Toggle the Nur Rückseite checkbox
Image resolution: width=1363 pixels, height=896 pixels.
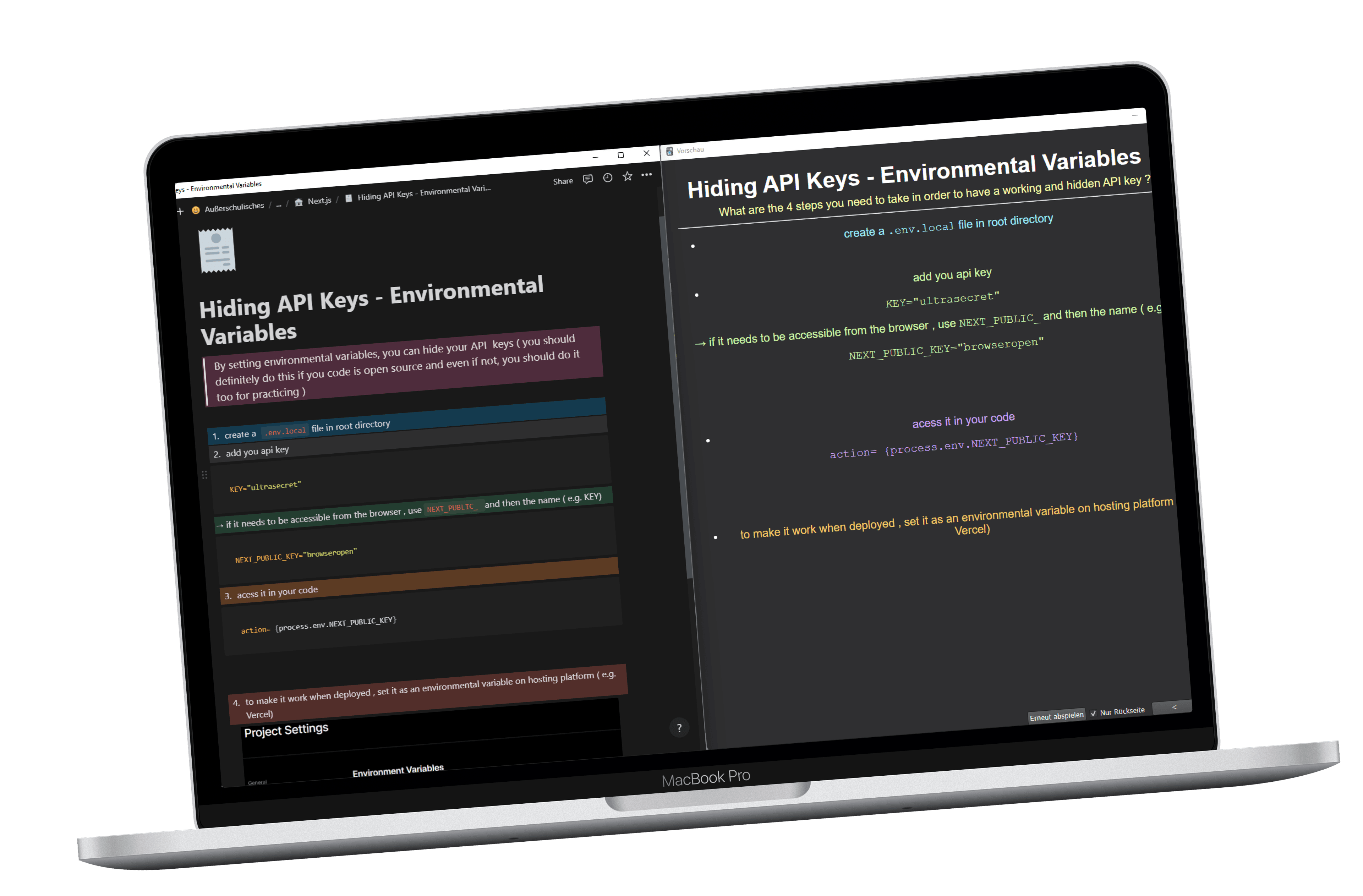pyautogui.click(x=1093, y=713)
